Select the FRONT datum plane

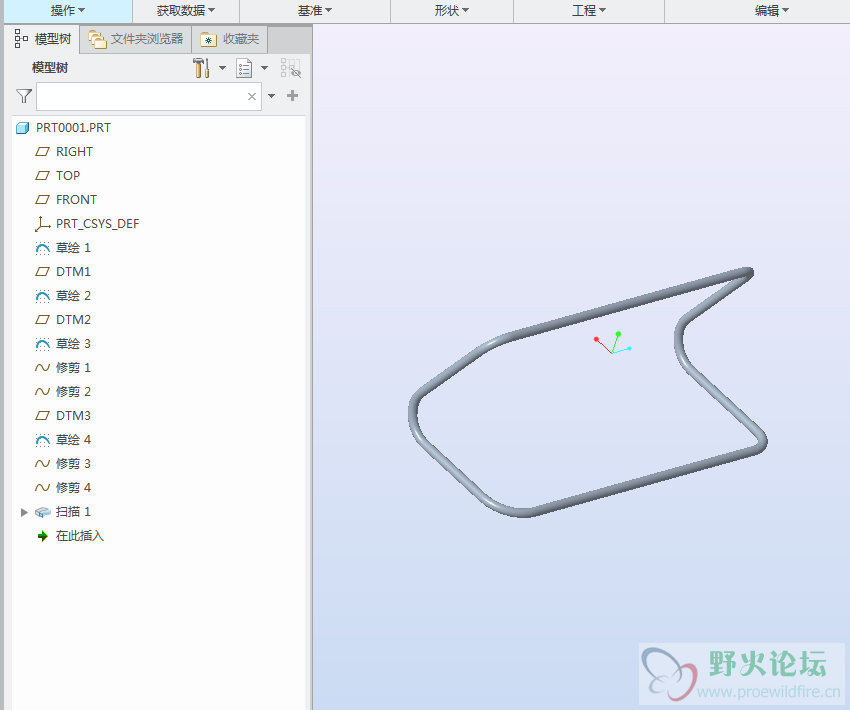(x=76, y=199)
